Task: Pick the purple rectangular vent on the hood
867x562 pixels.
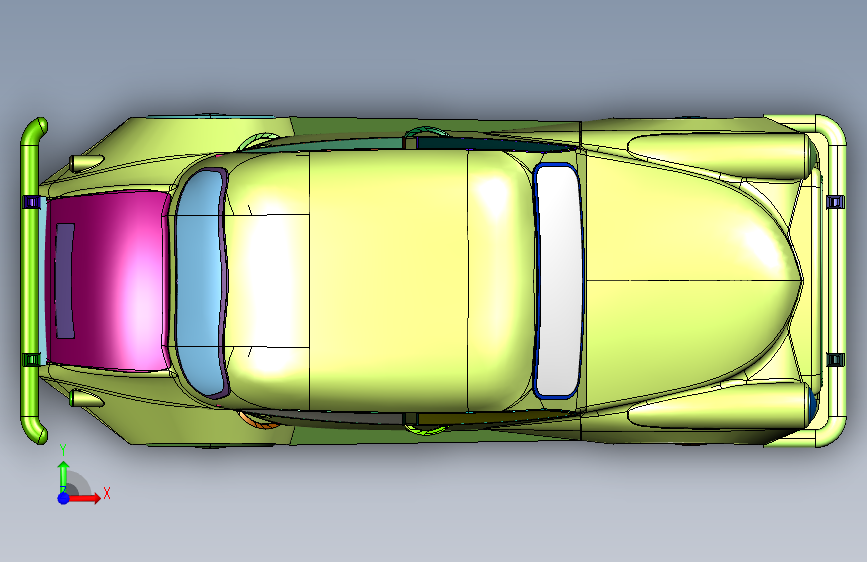Action: 65,281
